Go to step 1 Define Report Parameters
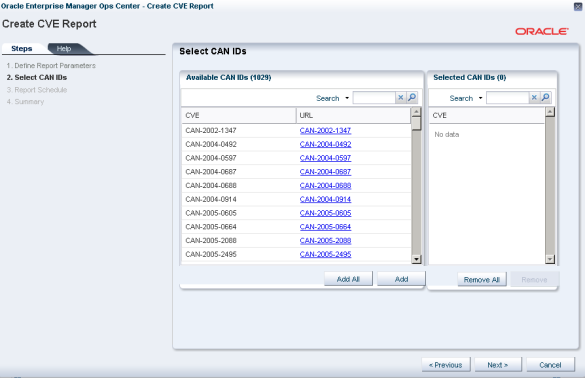The image size is (585, 378). point(51,66)
